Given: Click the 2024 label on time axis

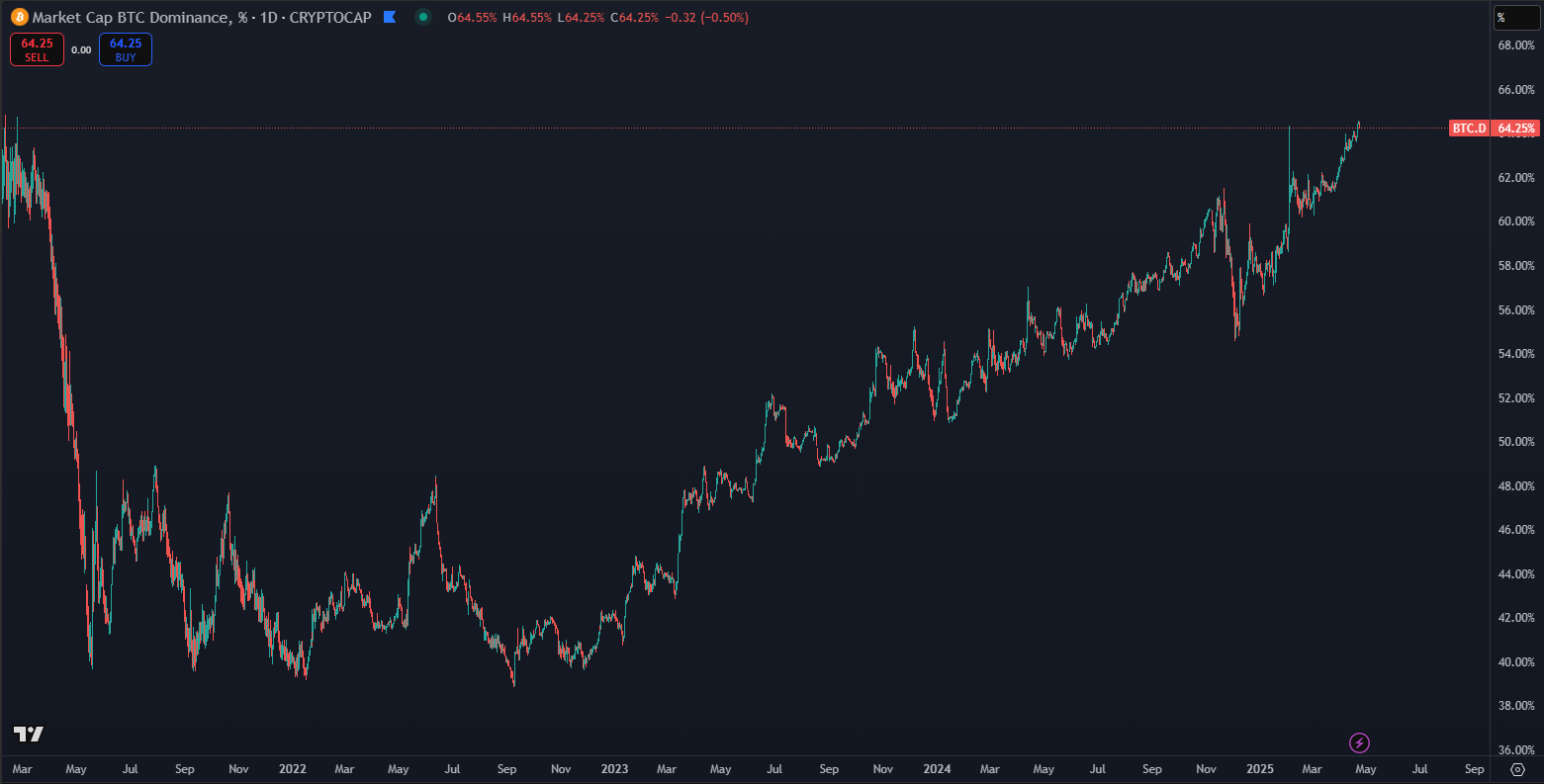Looking at the screenshot, I should [x=937, y=768].
